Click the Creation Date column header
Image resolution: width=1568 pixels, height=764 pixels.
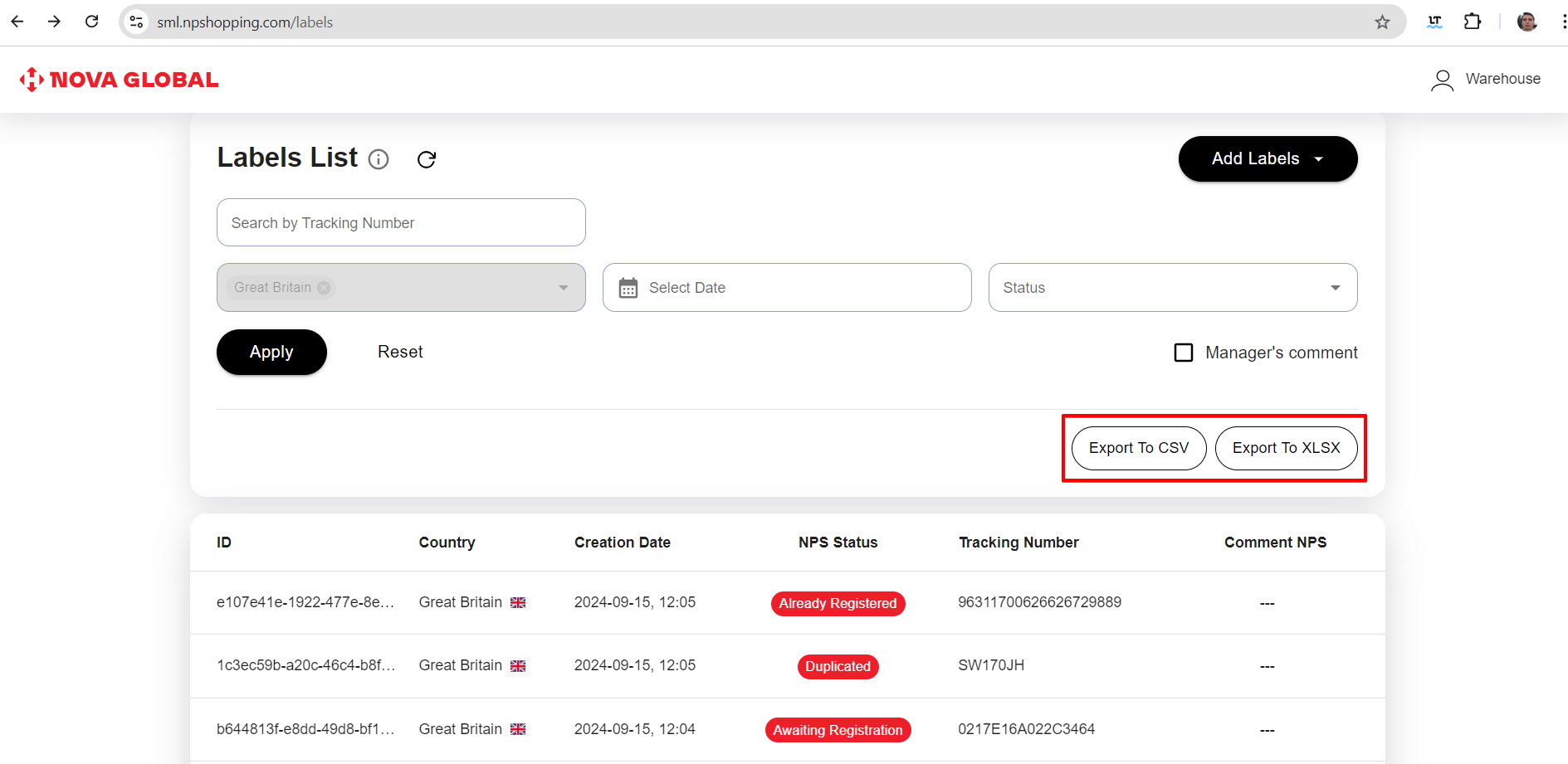click(x=623, y=543)
